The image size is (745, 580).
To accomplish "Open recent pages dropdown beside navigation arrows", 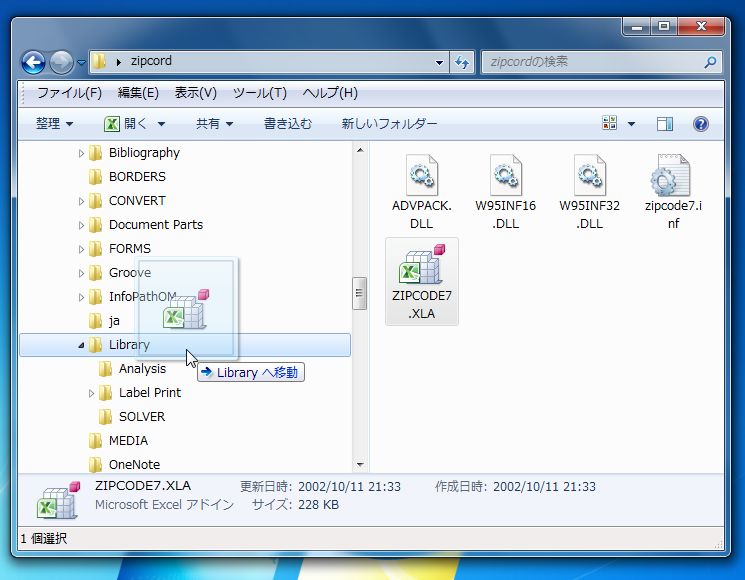I will pyautogui.click(x=81, y=62).
